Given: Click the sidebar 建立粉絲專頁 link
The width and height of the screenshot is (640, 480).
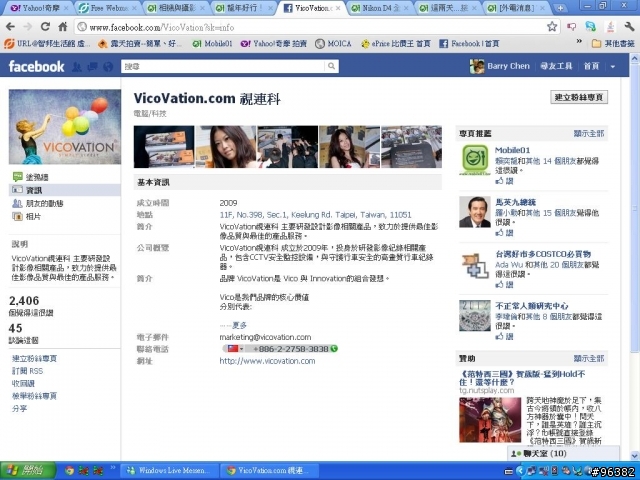Looking at the screenshot, I should (x=34, y=358).
